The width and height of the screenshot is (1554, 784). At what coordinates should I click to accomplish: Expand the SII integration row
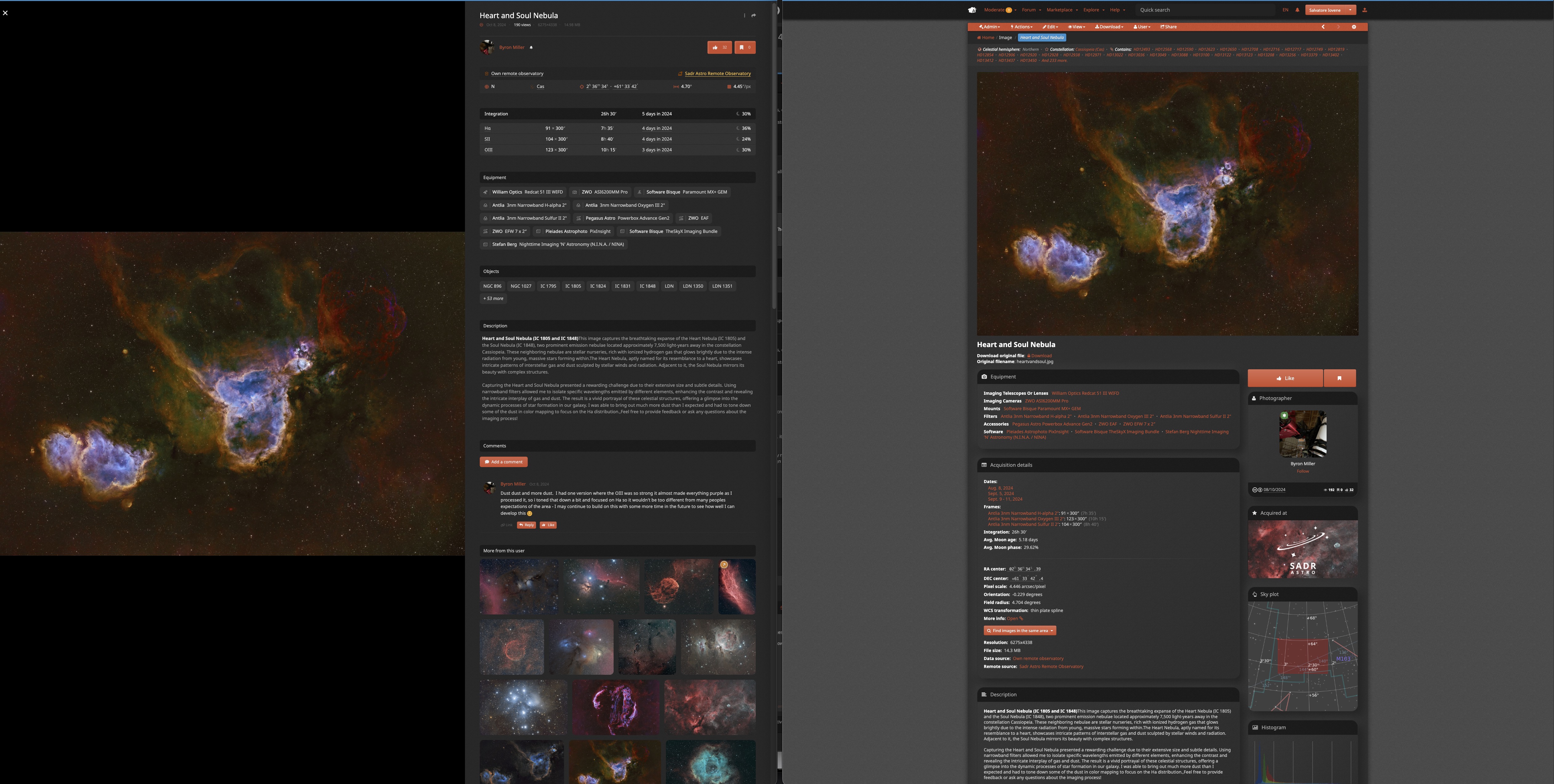[x=617, y=139]
